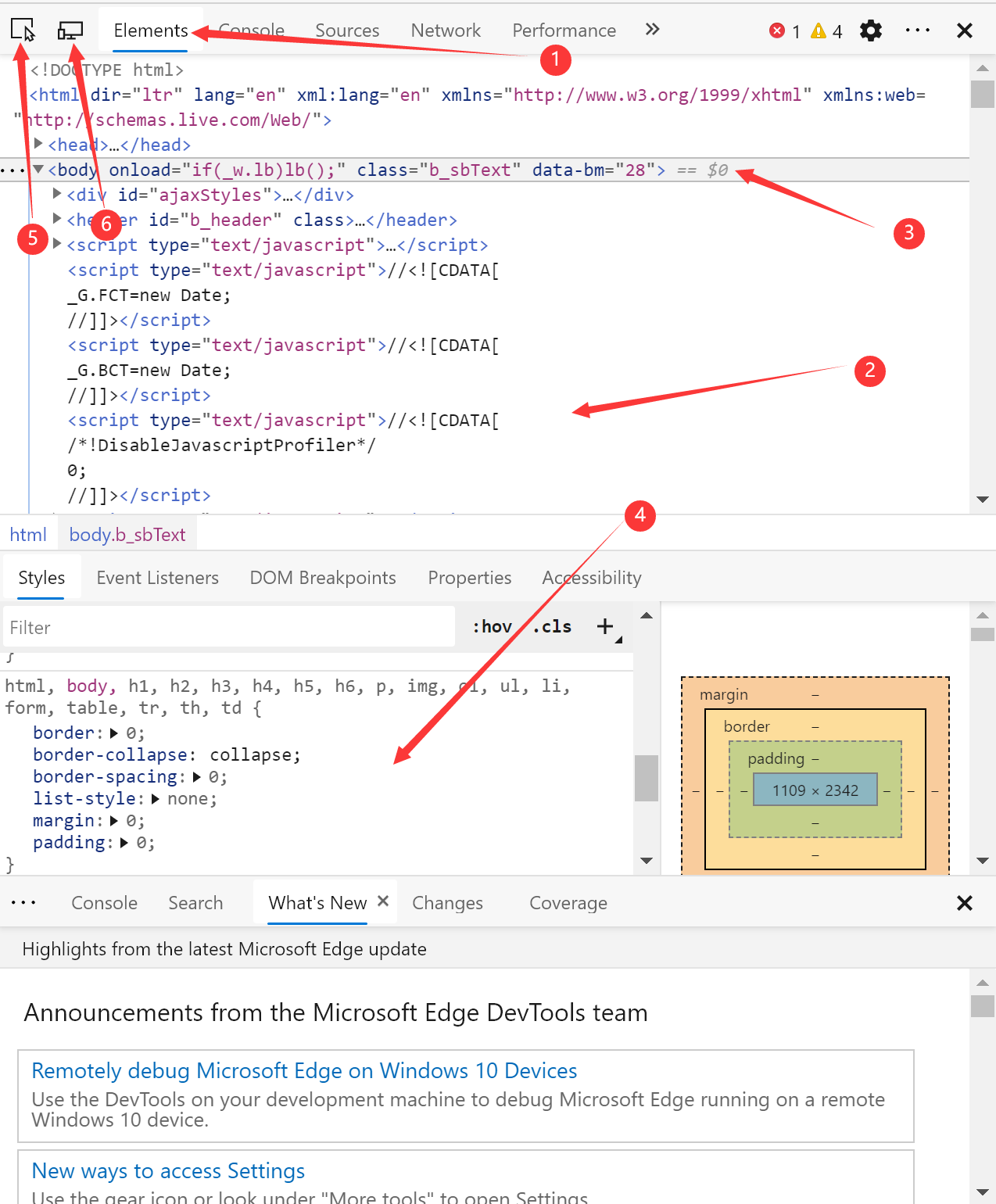Select the _G.FCT=new Date; script line

[x=149, y=296]
